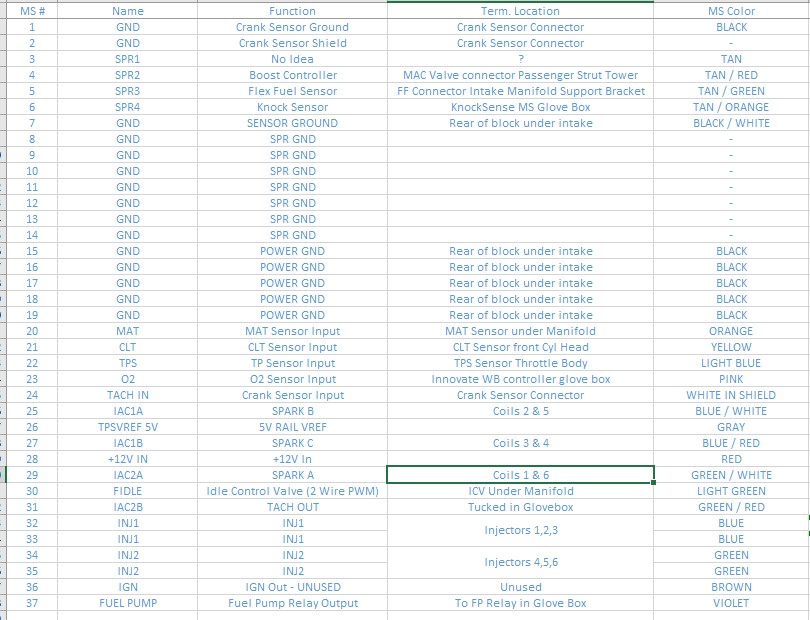Select the 'IGN Out - UNUSED' cell
The width and height of the screenshot is (810, 620).
[292, 587]
